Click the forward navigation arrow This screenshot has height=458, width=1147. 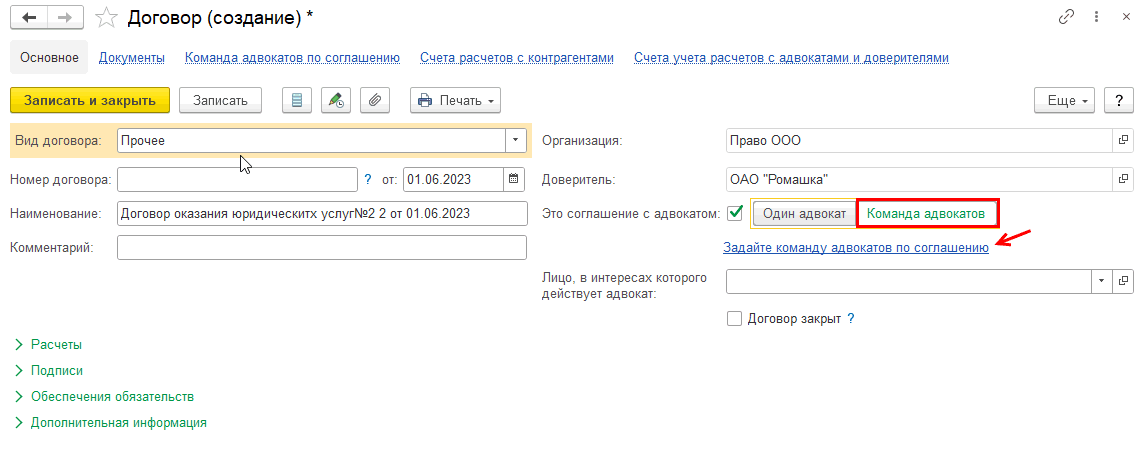64,17
